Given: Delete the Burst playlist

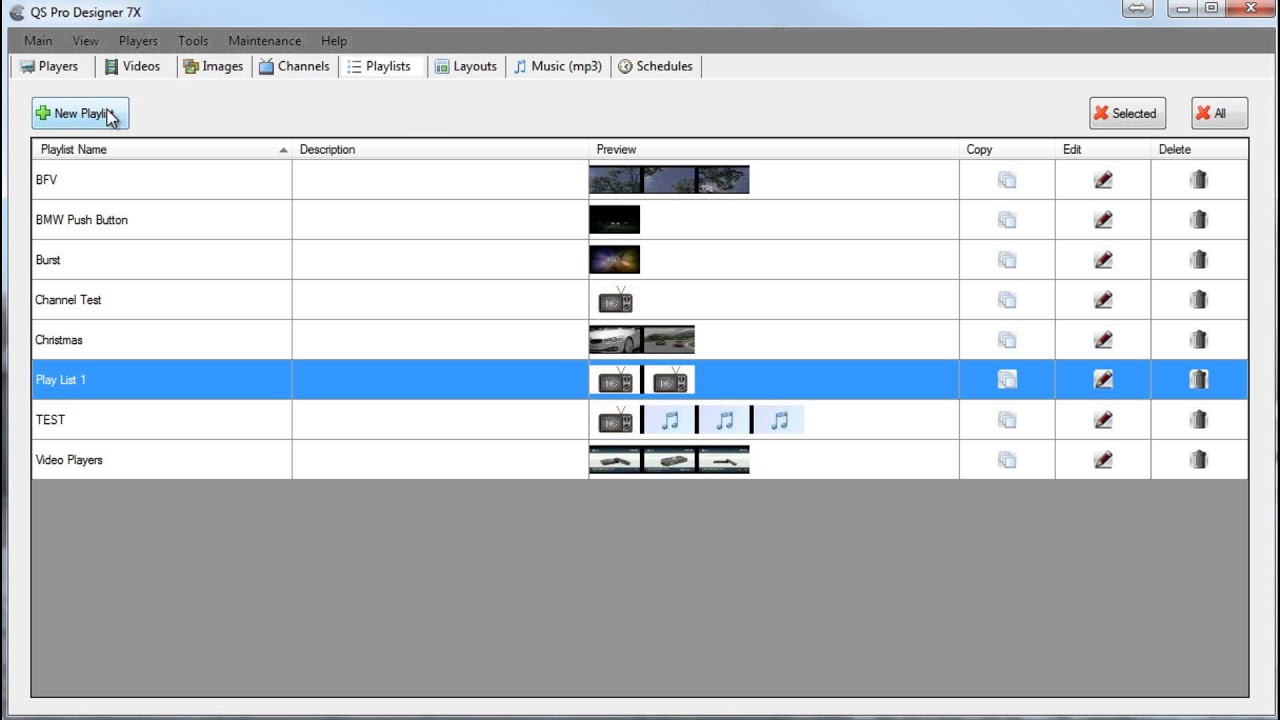Looking at the screenshot, I should click(1199, 260).
